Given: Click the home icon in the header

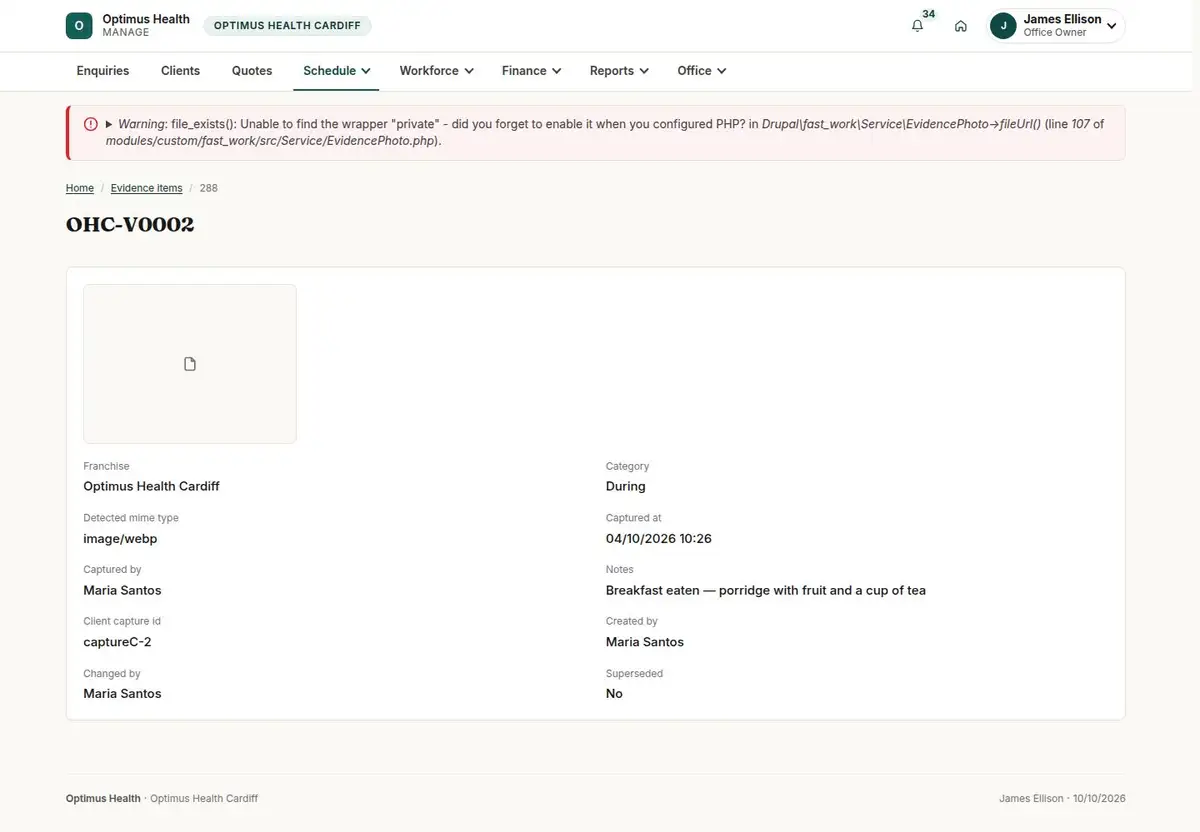Looking at the screenshot, I should (x=960, y=26).
